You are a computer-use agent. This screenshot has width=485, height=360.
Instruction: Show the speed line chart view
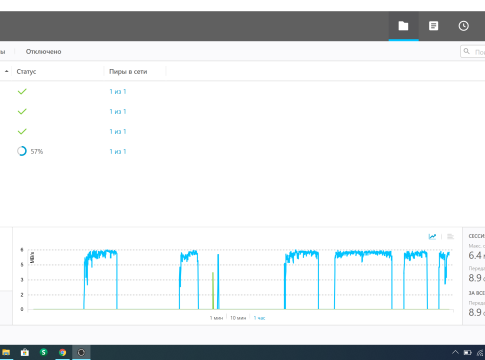432,236
